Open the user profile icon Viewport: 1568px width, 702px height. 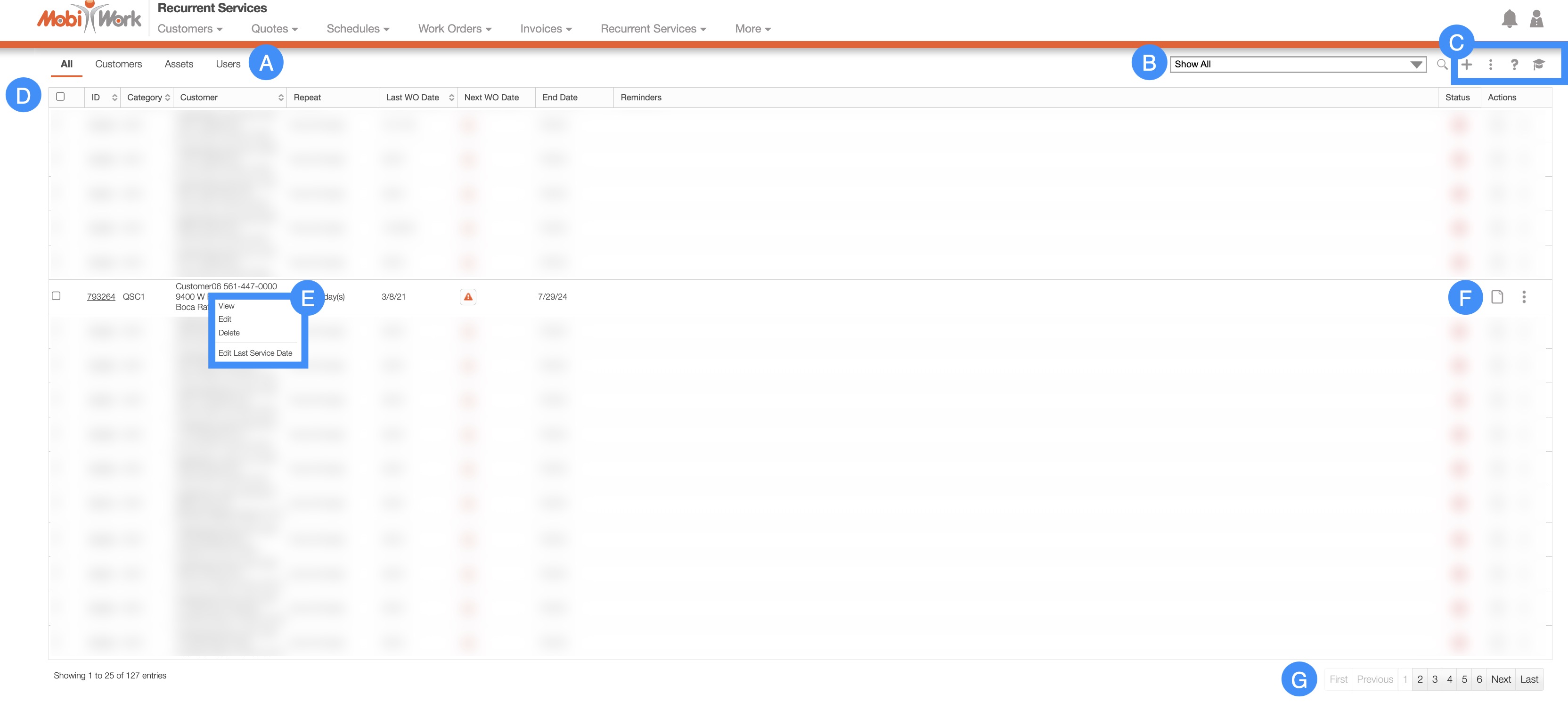1536,19
